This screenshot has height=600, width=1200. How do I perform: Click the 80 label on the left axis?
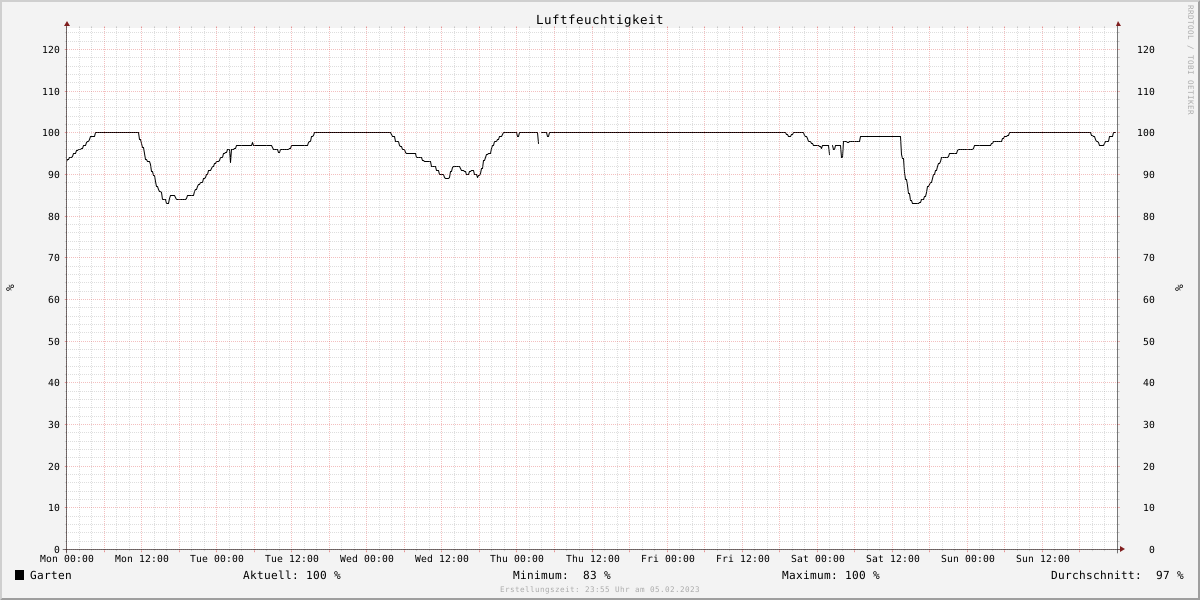[x=53, y=217]
